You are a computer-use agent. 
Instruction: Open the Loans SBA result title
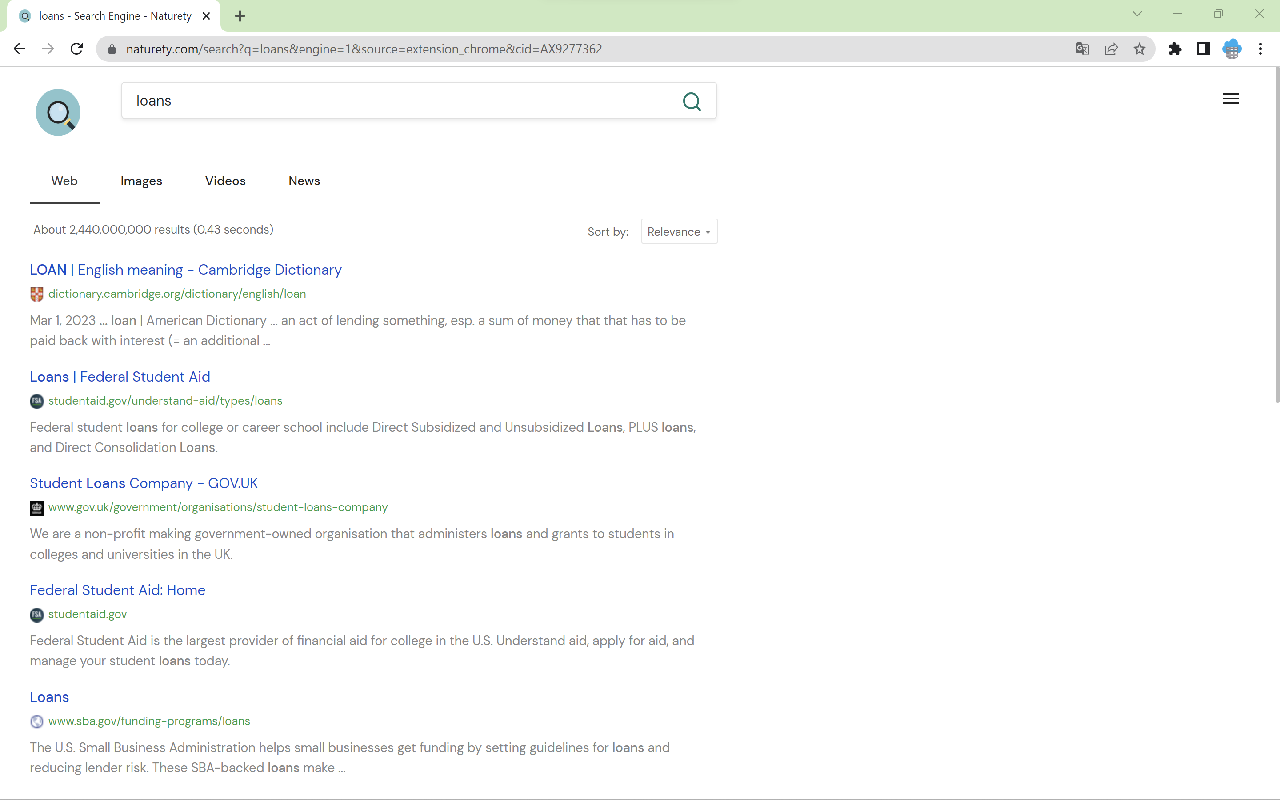49,697
